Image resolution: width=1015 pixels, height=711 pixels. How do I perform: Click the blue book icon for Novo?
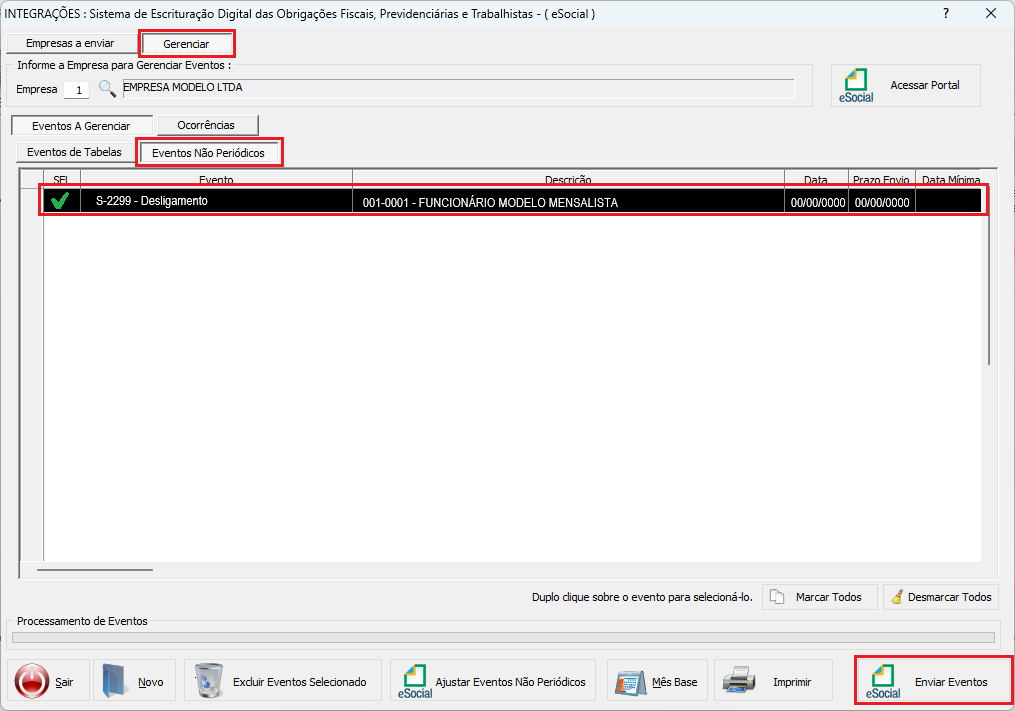click(116, 682)
